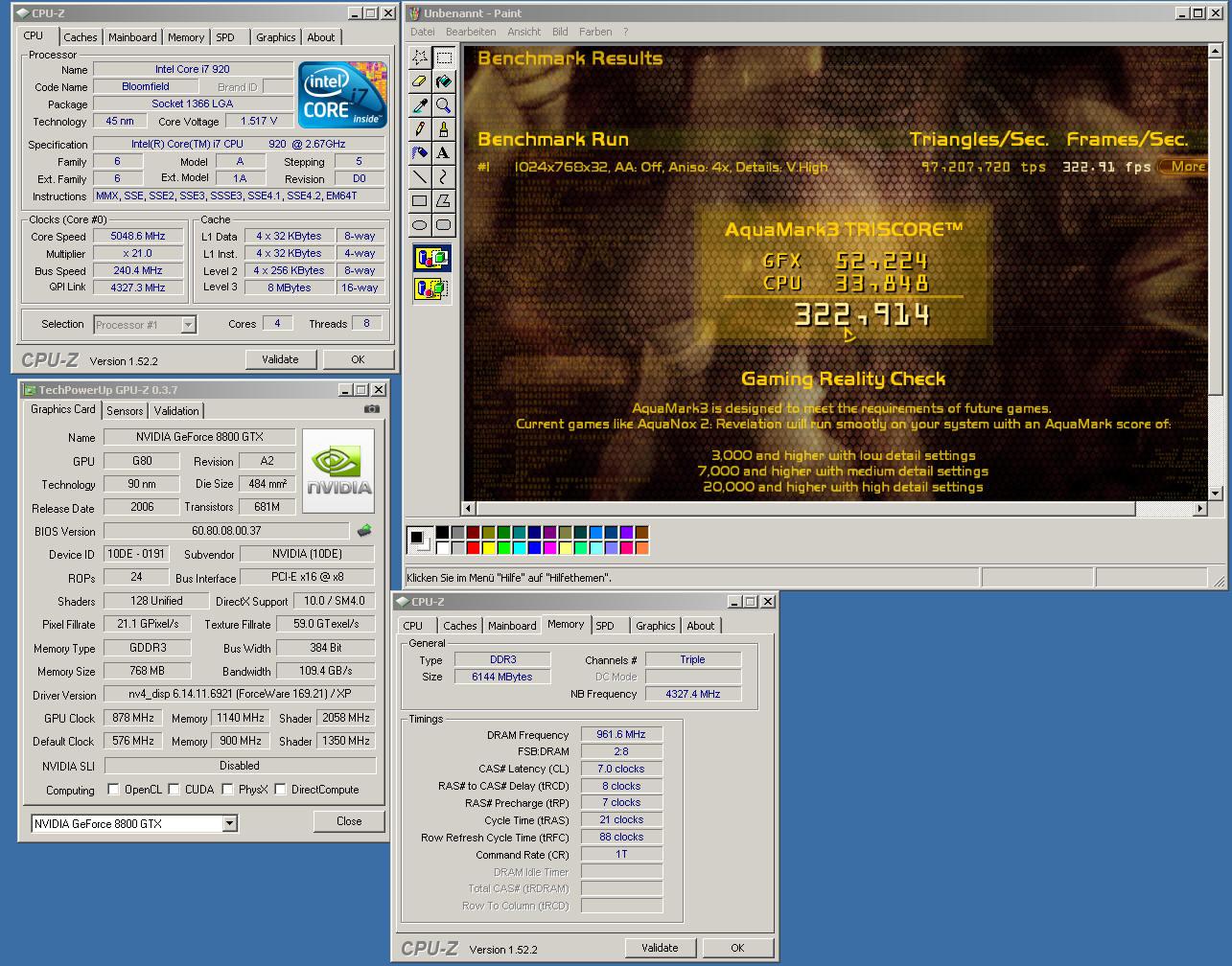1232x966 pixels.
Task: Select Paint's Free-Form Select tool
Action: coord(420,57)
